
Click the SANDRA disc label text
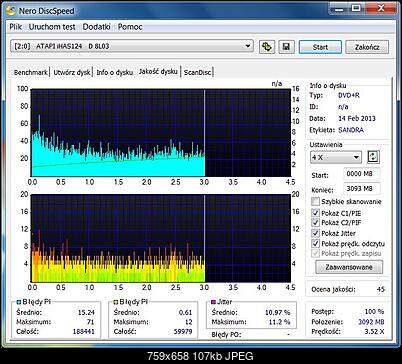point(351,130)
